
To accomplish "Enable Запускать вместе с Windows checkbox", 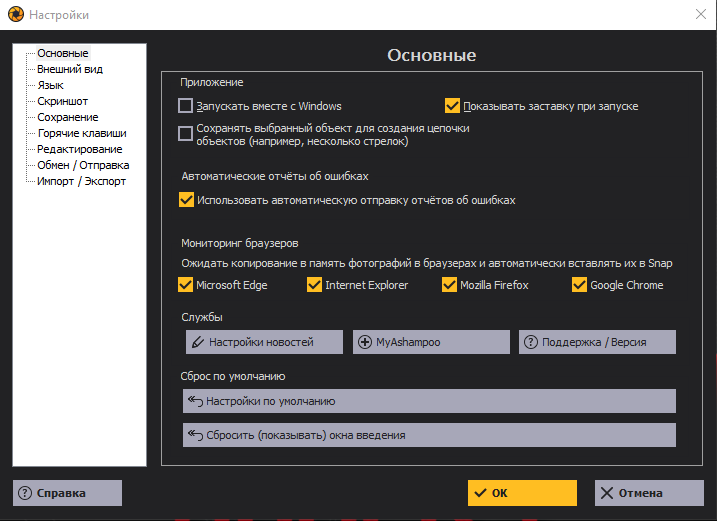I will 185,106.
